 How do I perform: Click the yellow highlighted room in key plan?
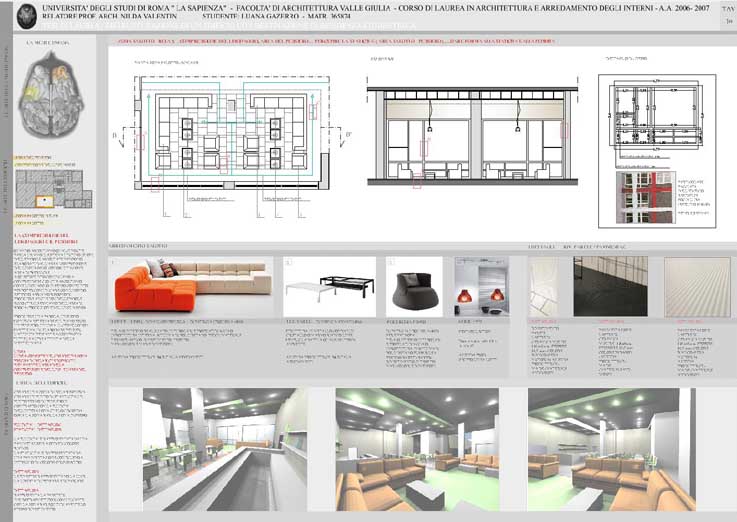[45, 201]
